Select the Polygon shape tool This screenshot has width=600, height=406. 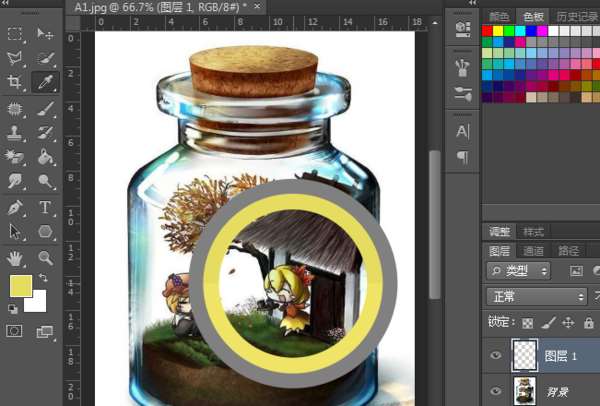coord(45,232)
